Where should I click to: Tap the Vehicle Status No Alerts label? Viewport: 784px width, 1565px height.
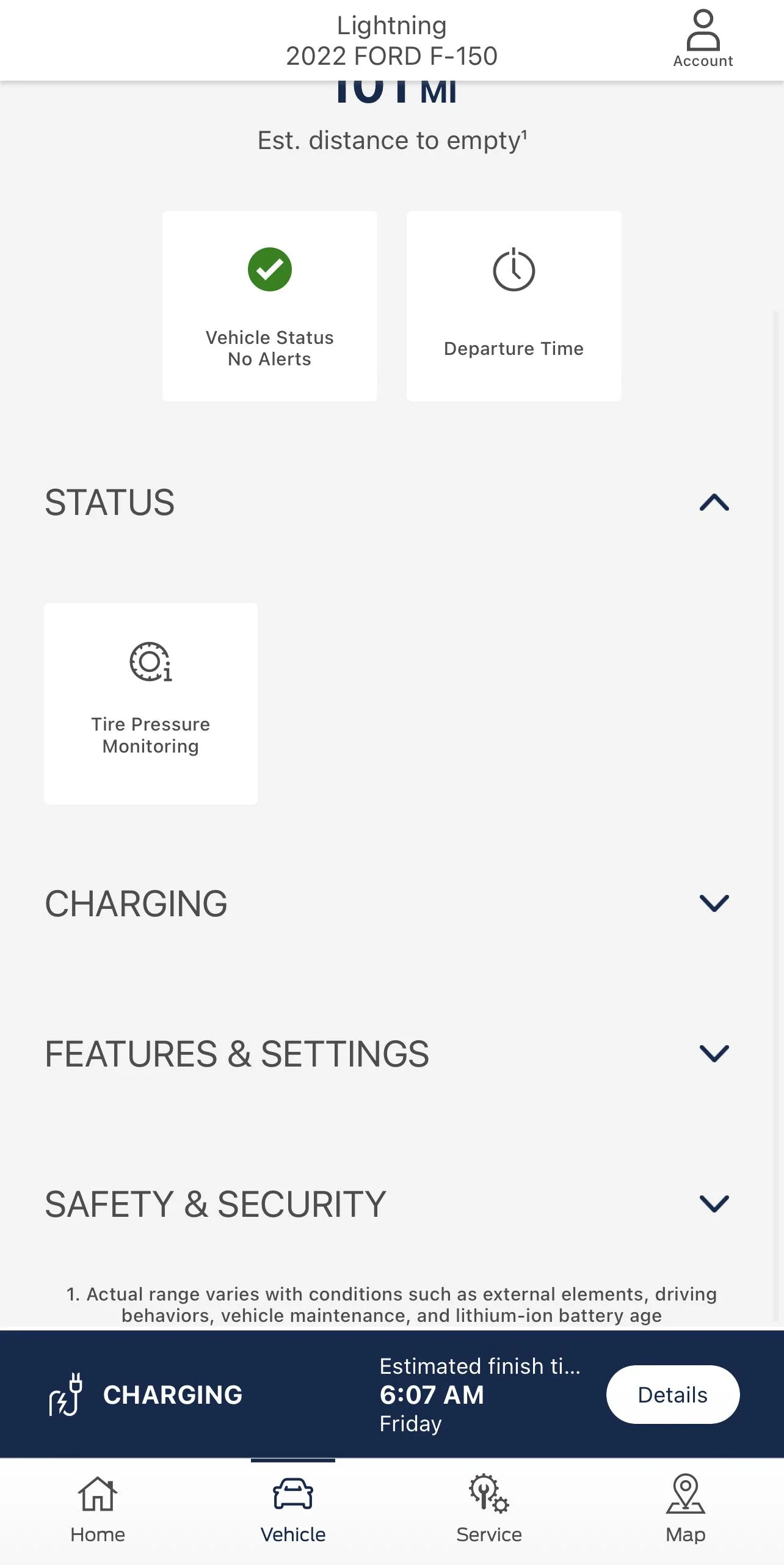tap(269, 348)
